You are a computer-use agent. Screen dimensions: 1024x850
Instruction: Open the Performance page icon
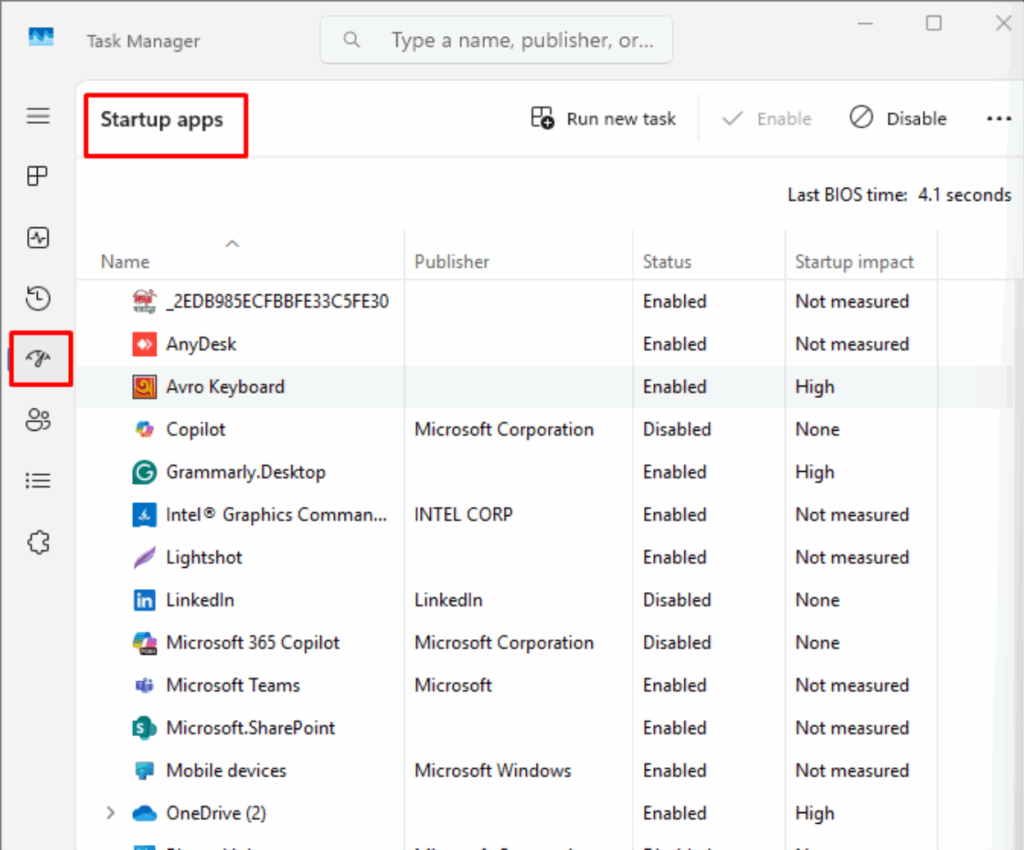point(38,237)
